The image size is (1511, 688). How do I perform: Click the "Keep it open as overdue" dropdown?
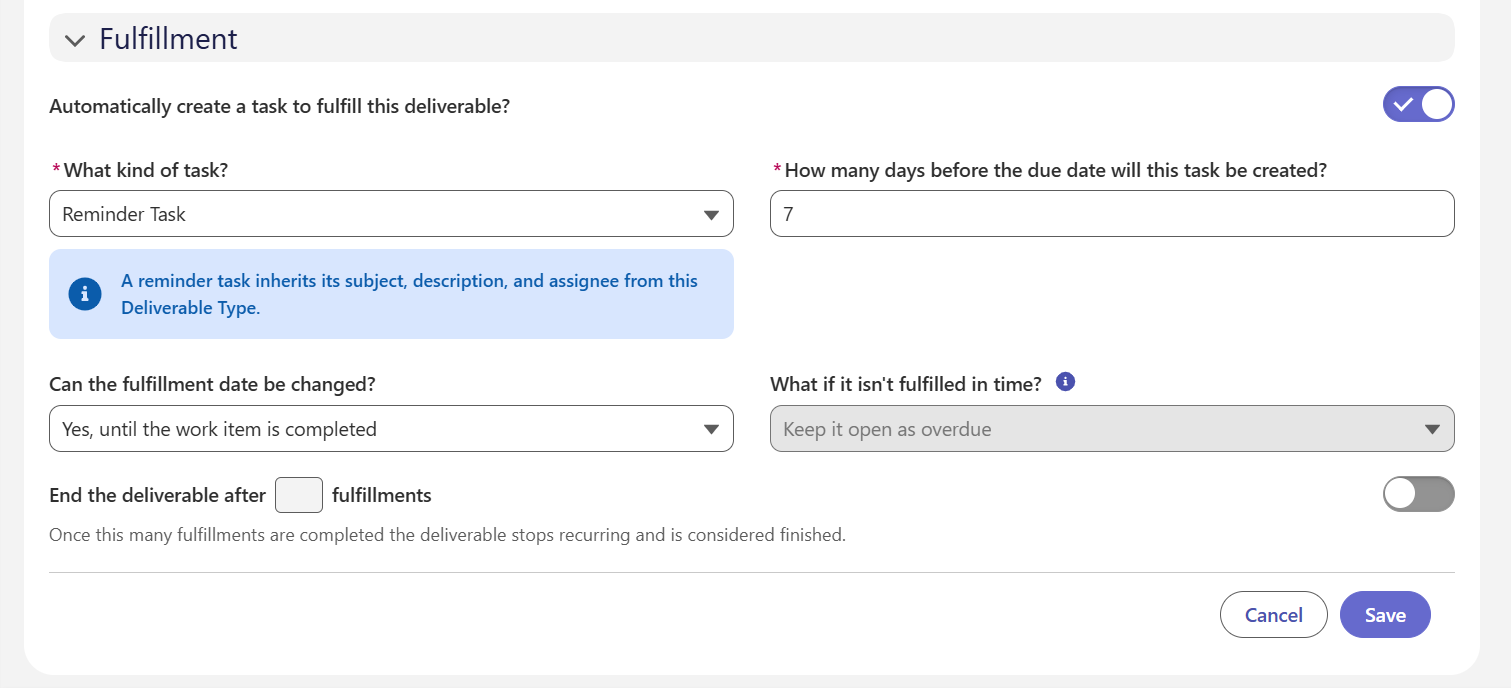tap(1112, 429)
